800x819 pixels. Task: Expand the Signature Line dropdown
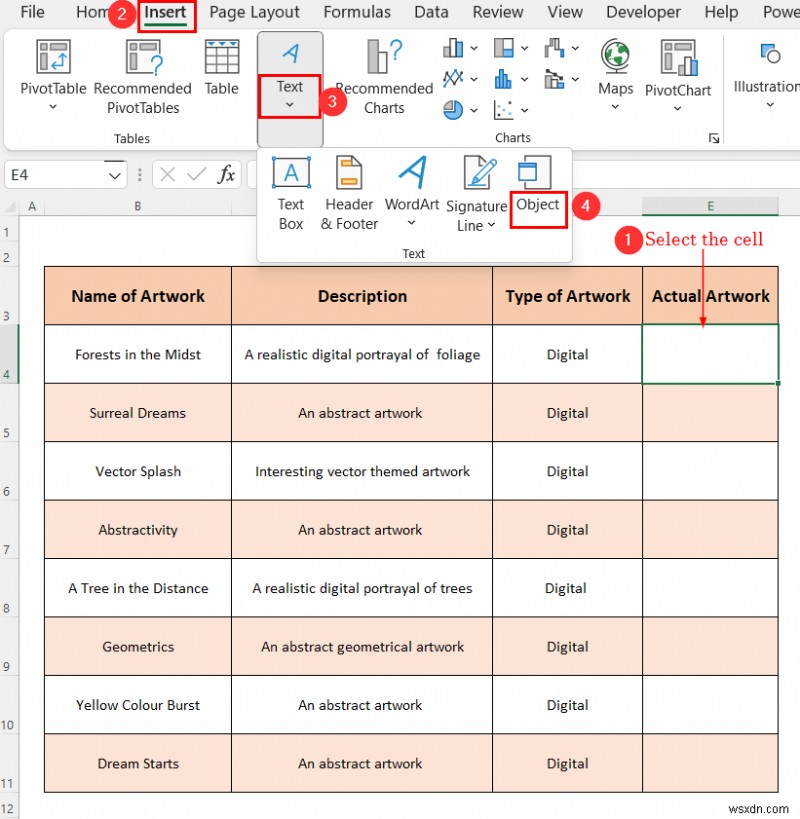click(491, 226)
